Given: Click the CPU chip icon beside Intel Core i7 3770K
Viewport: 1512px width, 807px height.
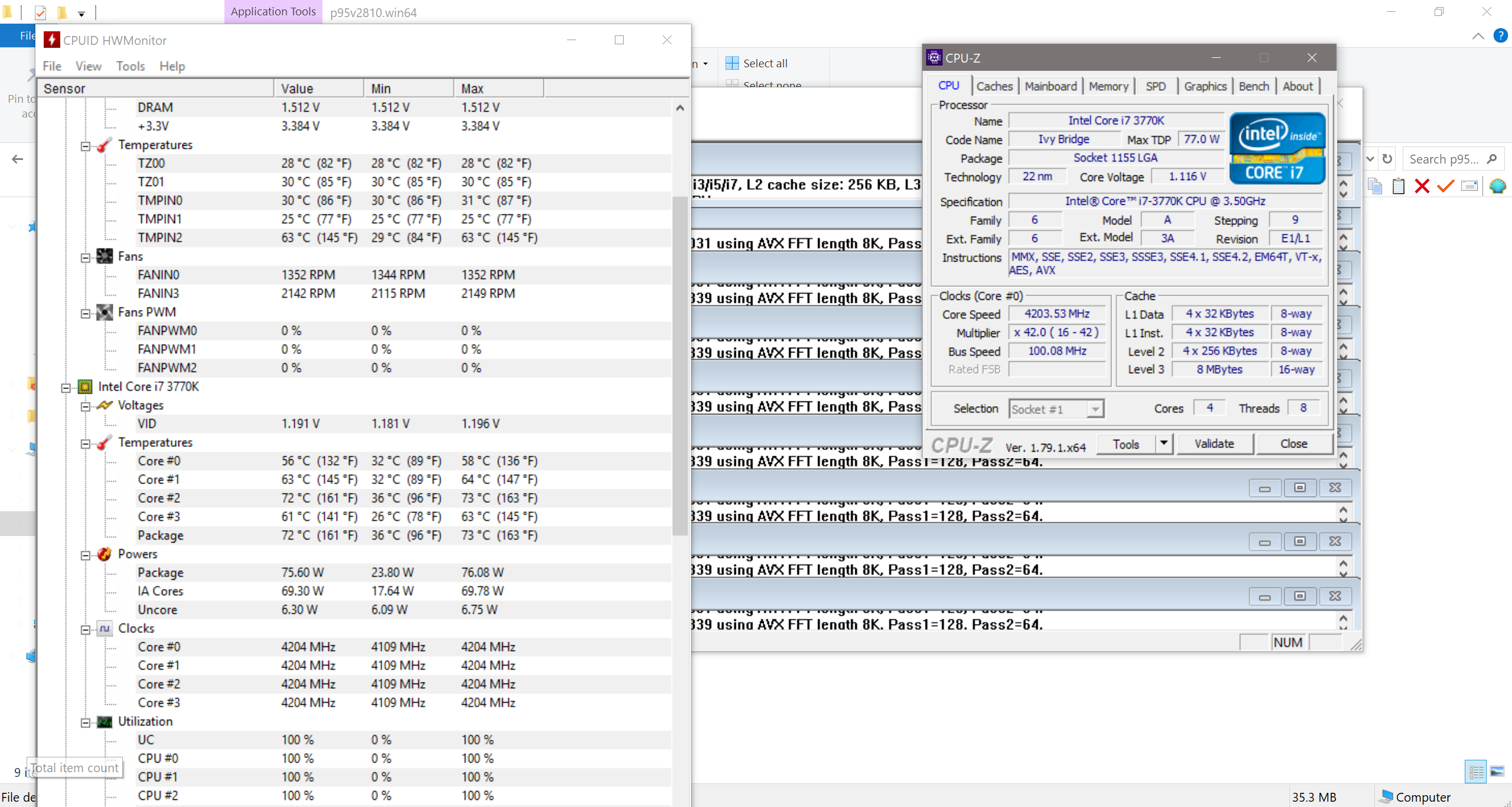Looking at the screenshot, I should (85, 387).
